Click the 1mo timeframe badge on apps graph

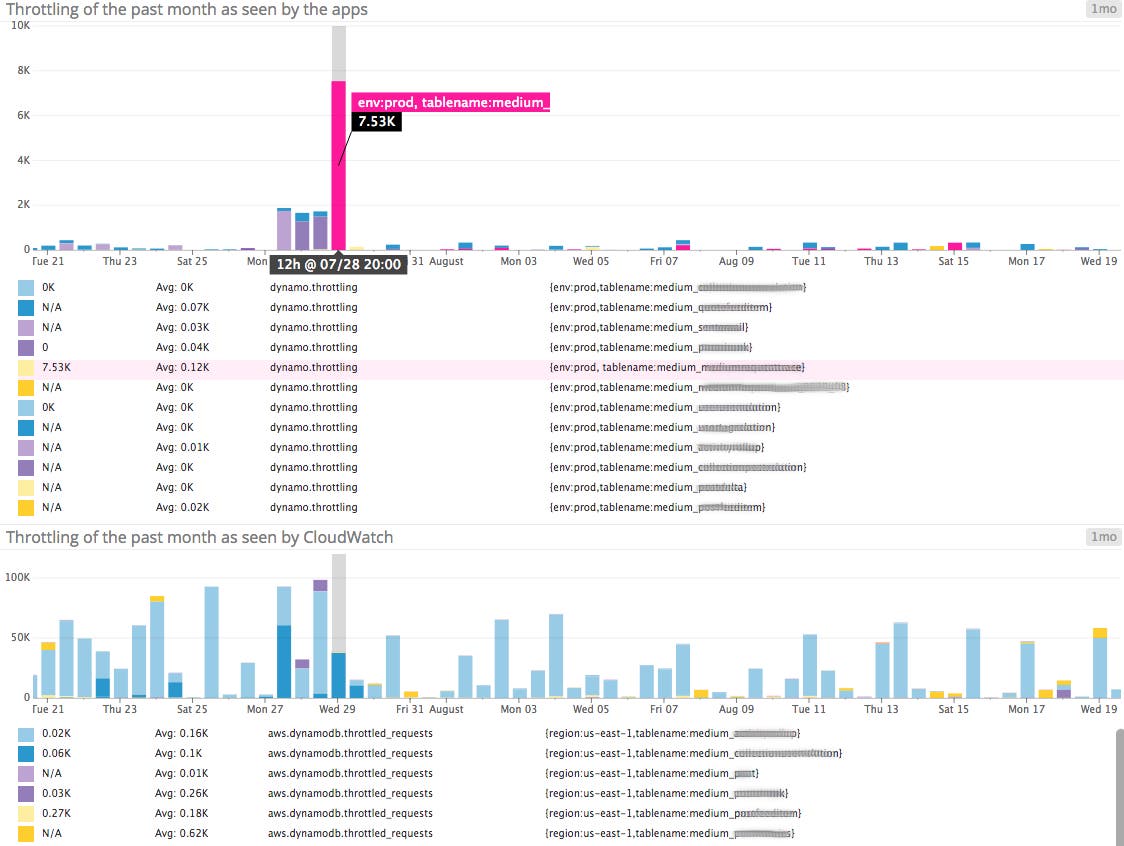click(x=1103, y=10)
